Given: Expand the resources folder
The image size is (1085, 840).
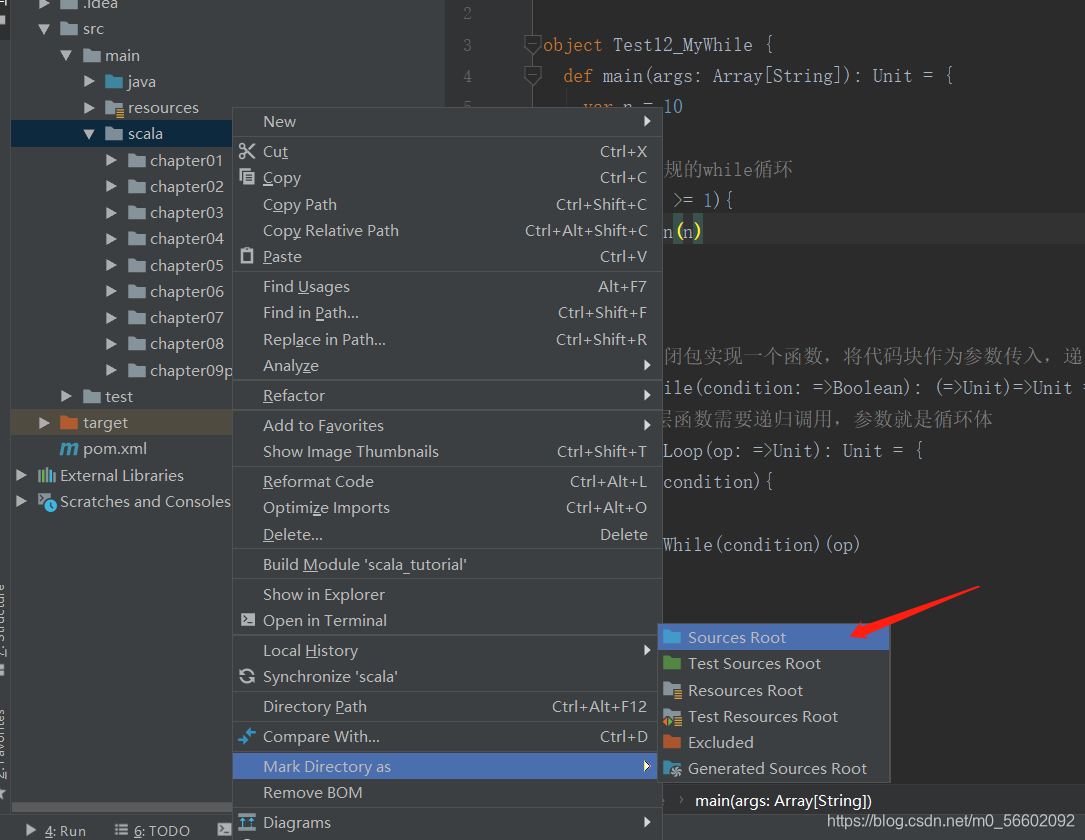Looking at the screenshot, I should pyautogui.click(x=89, y=107).
